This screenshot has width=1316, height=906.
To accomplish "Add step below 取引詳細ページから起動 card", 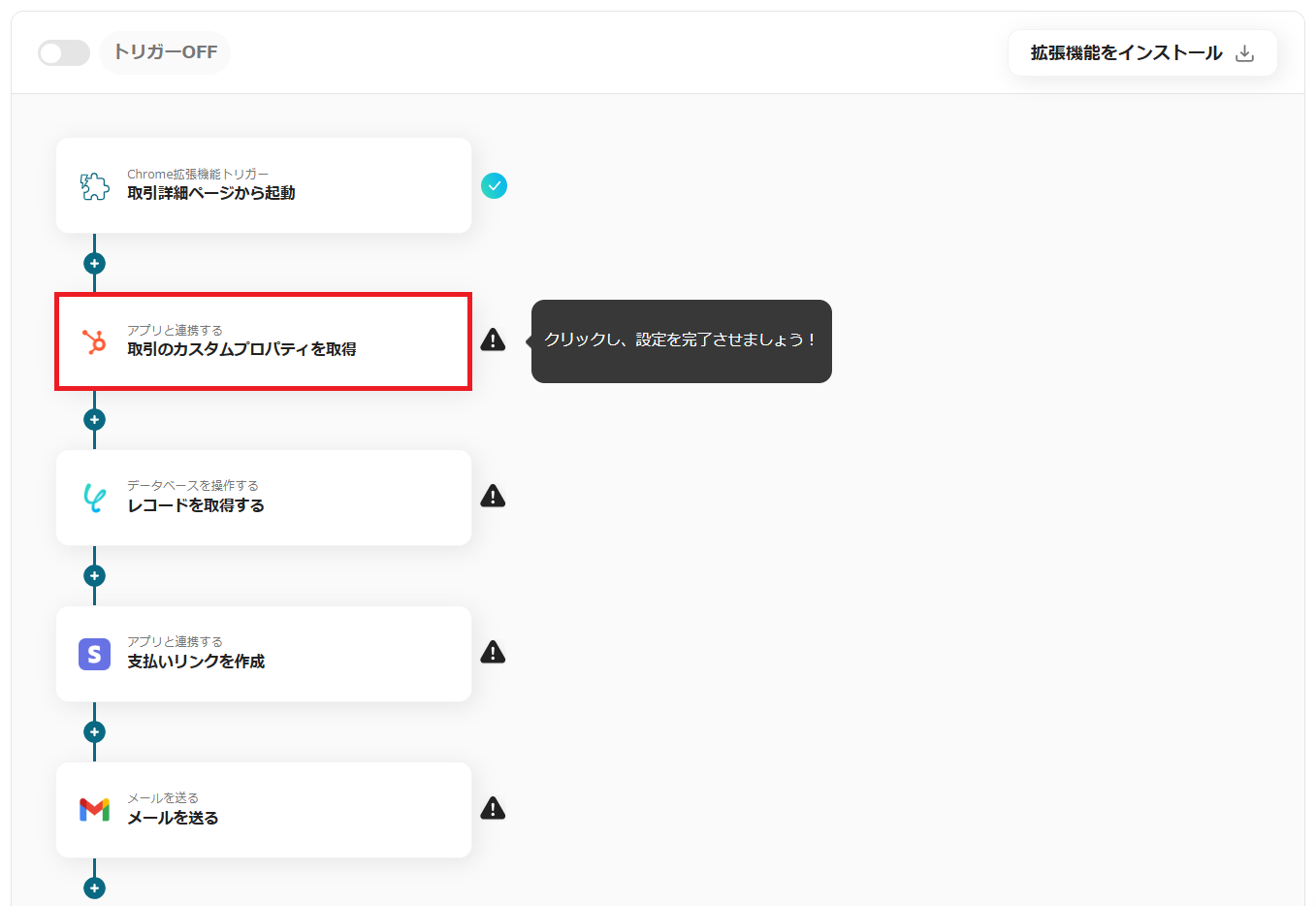I will click(x=94, y=263).
